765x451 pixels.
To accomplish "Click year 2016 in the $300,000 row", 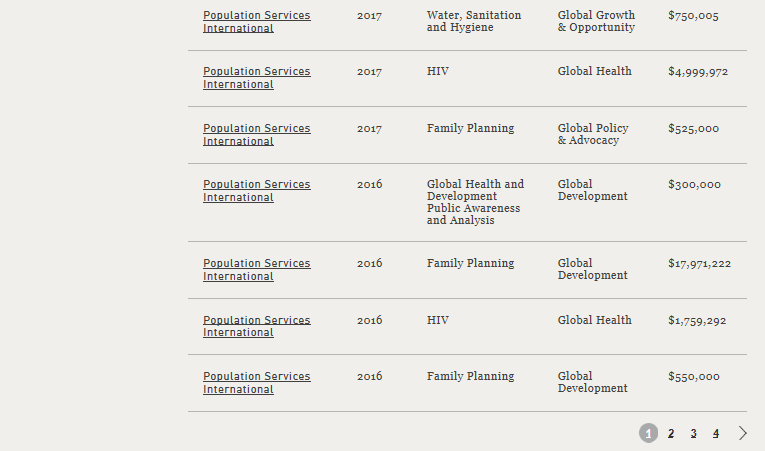I will point(369,184).
